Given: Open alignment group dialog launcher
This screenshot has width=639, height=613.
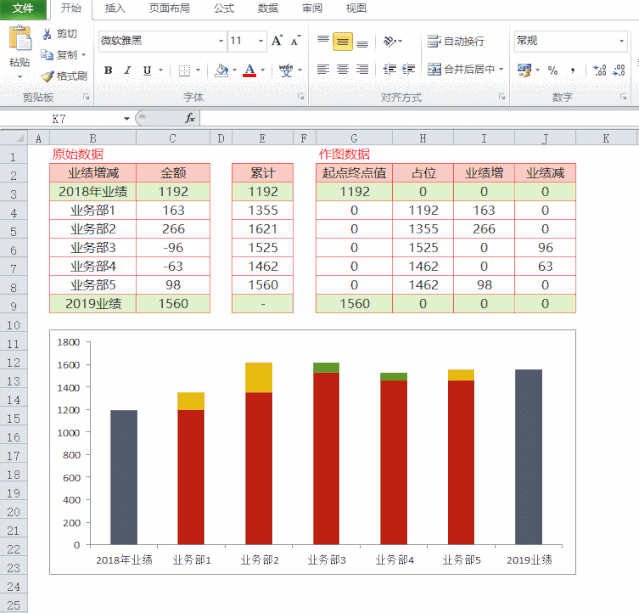Looking at the screenshot, I should click(x=502, y=97).
